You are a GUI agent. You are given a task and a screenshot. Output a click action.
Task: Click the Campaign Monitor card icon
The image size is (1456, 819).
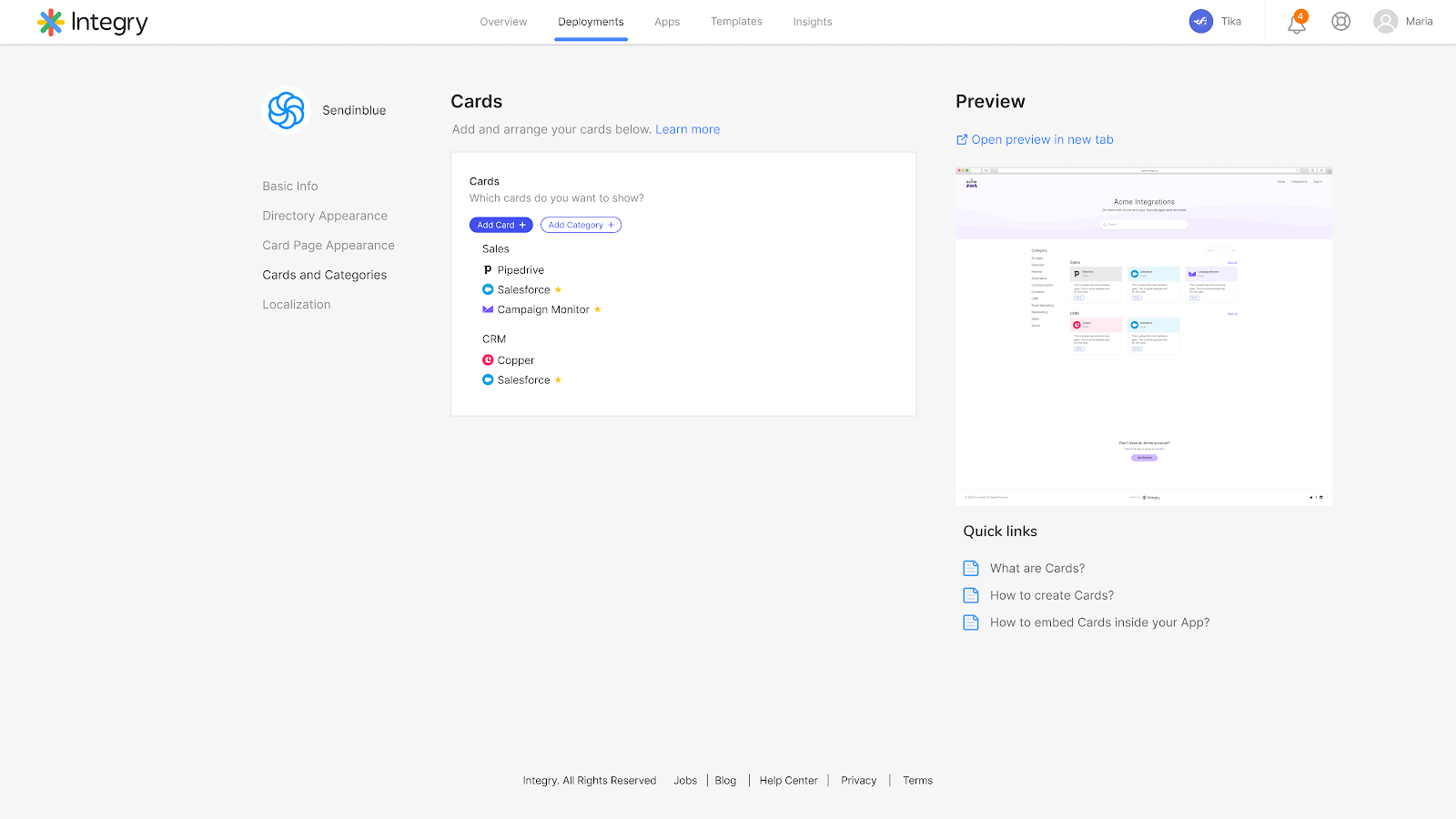(x=488, y=309)
